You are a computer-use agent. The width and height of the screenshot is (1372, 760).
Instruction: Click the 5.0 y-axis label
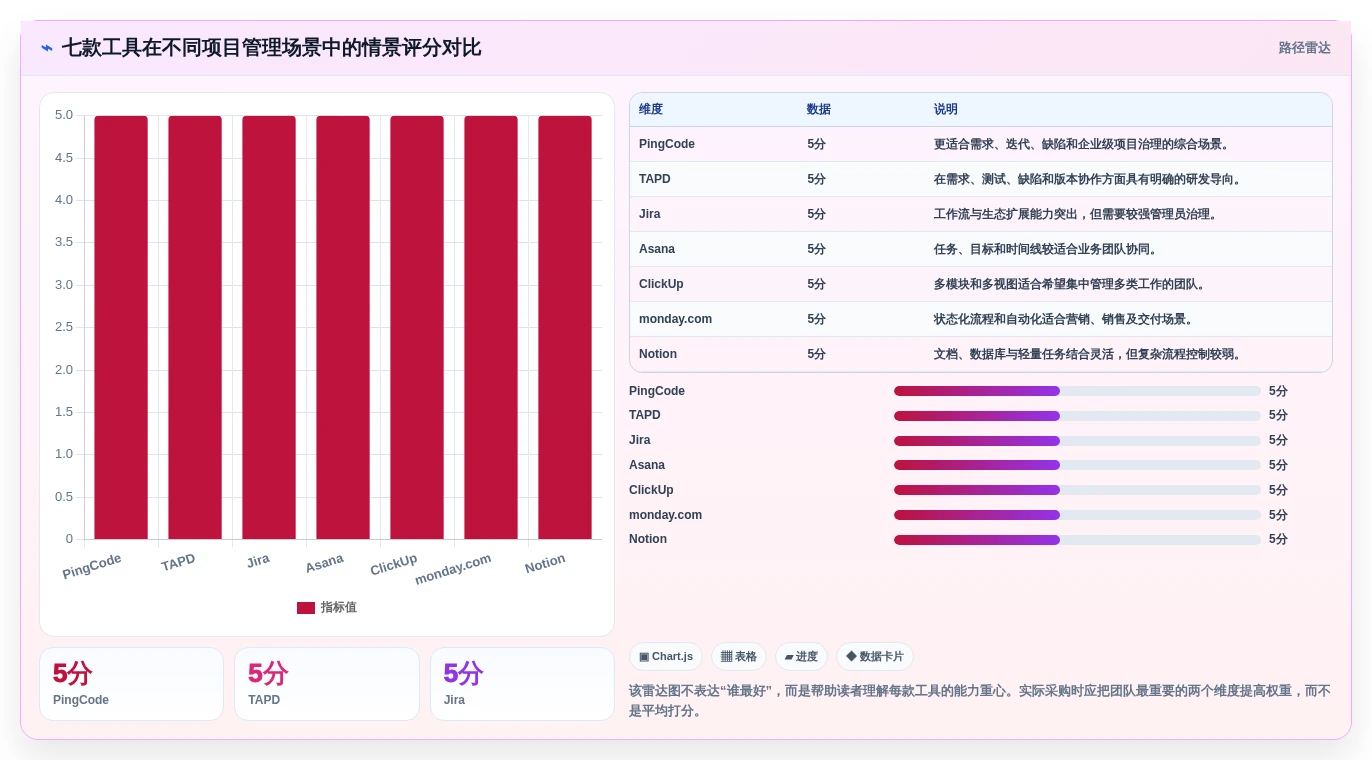pos(64,115)
